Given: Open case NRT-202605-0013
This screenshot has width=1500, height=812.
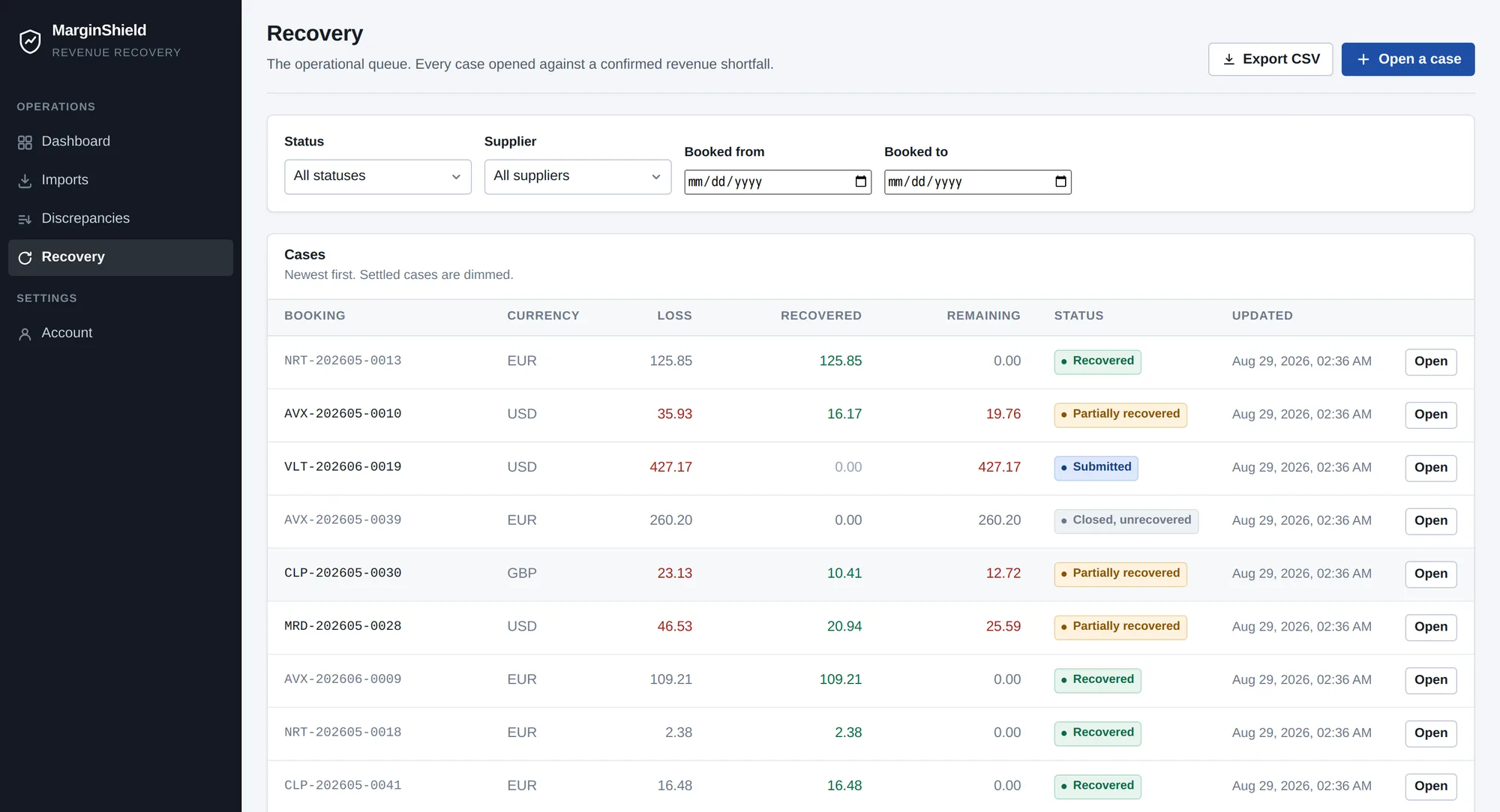Looking at the screenshot, I should (x=1430, y=361).
